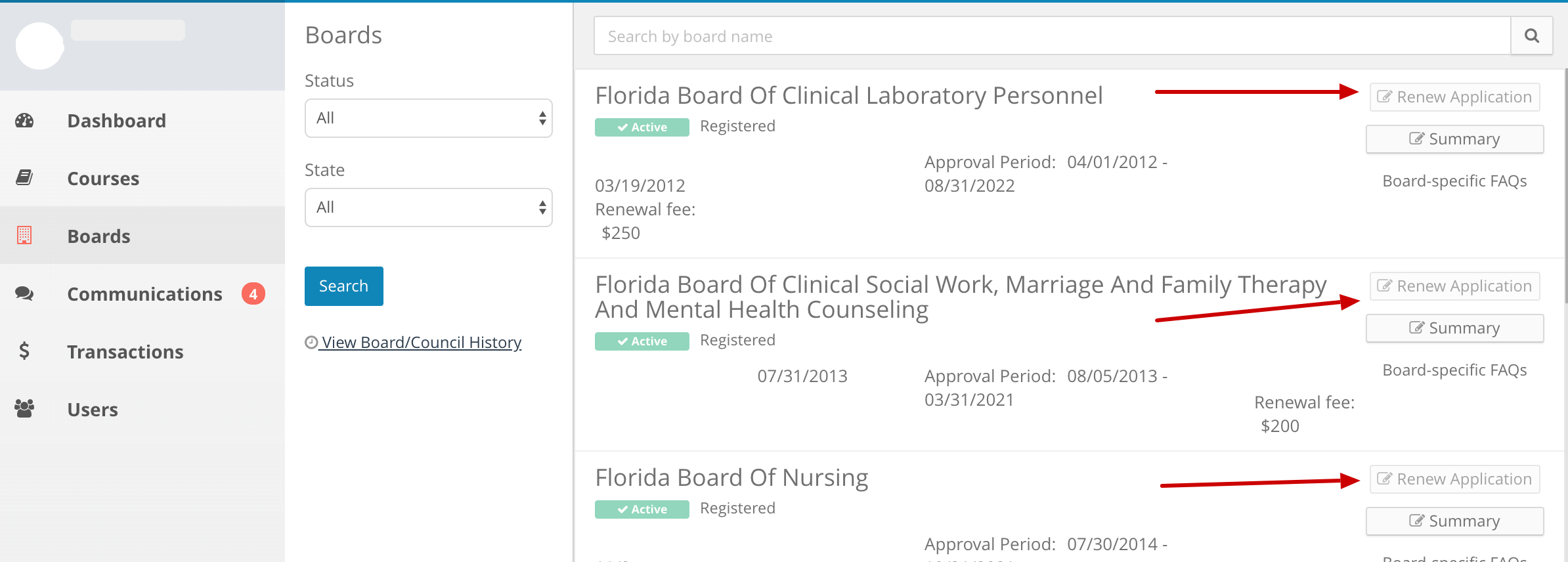This screenshot has height=562, width=1568.
Task: Click the Dashboard gauge icon
Action: tap(24, 120)
